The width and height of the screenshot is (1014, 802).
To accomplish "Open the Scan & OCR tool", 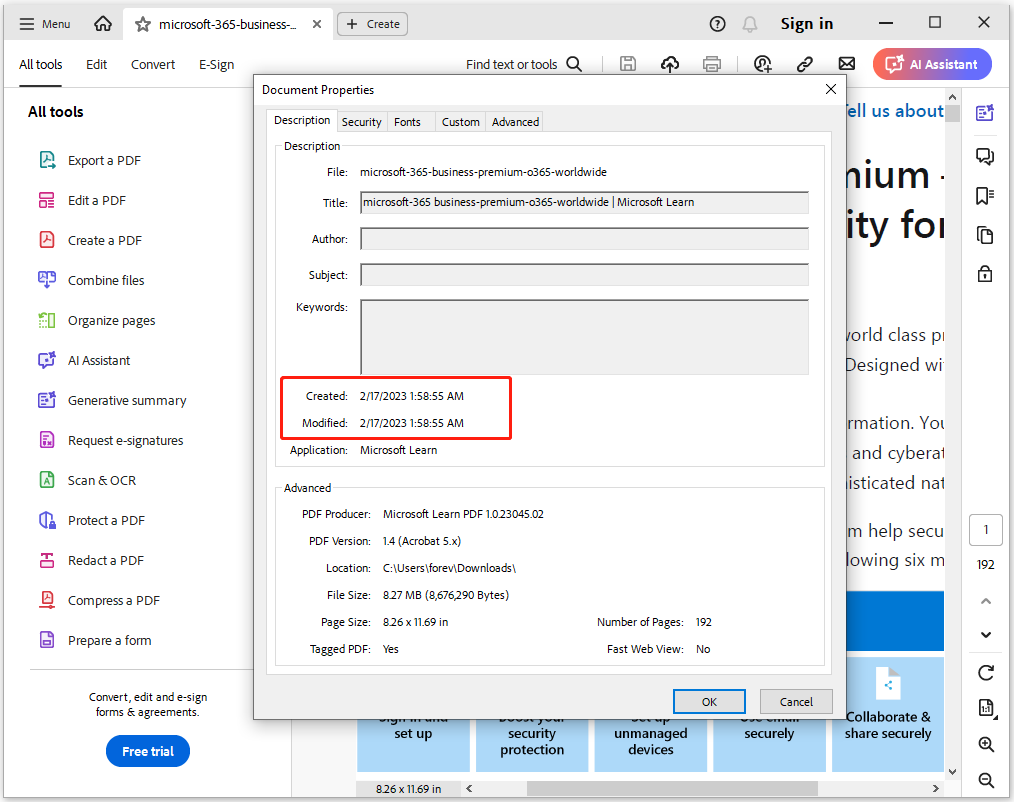I will click(101, 480).
